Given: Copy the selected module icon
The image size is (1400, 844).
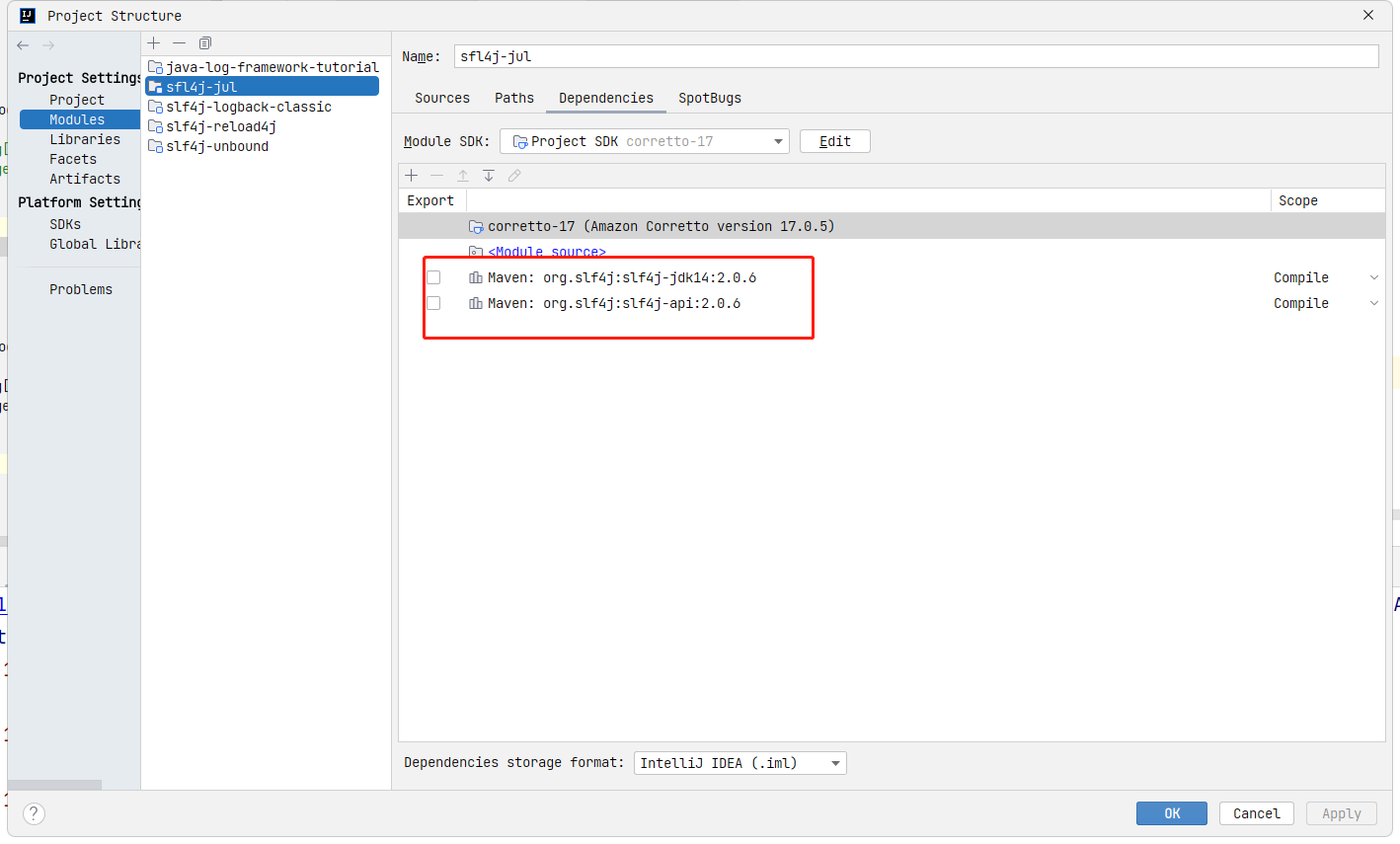Looking at the screenshot, I should tap(205, 42).
